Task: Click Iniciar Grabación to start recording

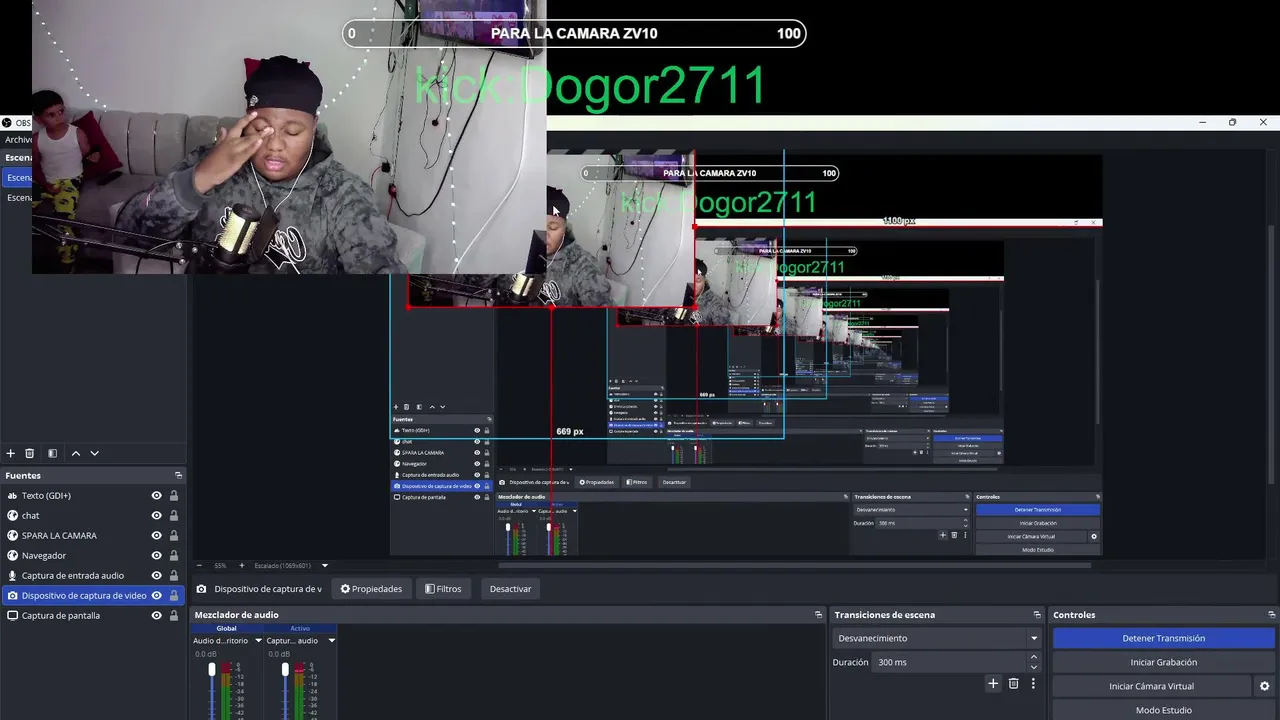Action: pyautogui.click(x=1164, y=662)
